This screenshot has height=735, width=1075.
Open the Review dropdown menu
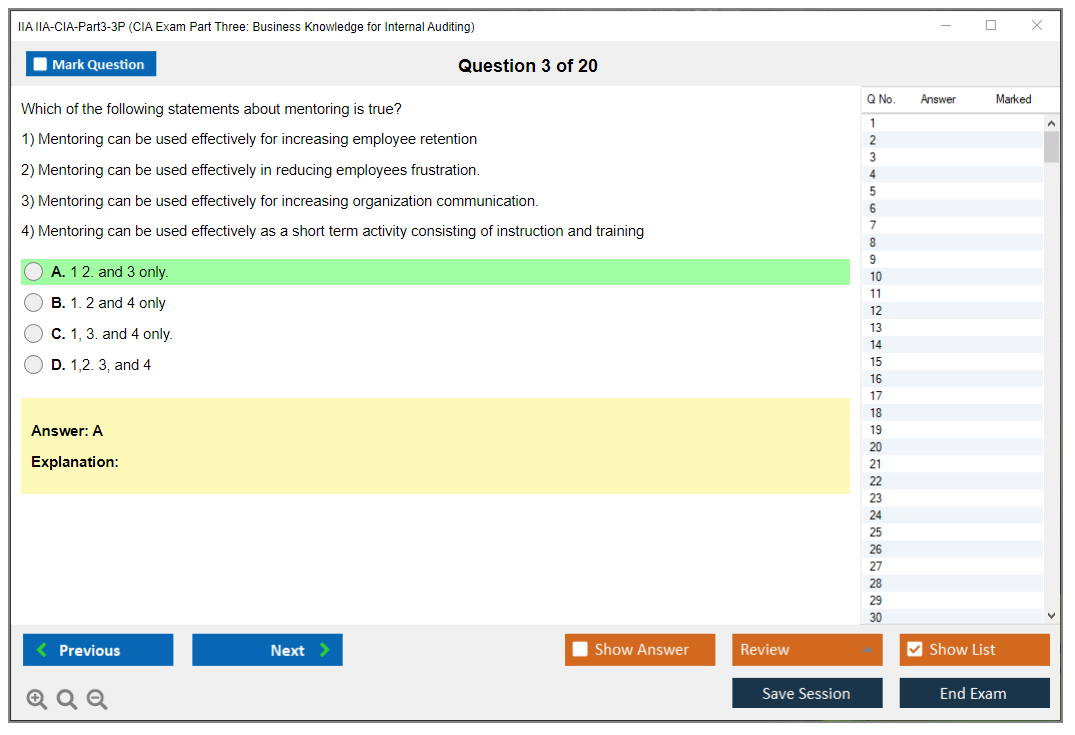click(x=807, y=650)
